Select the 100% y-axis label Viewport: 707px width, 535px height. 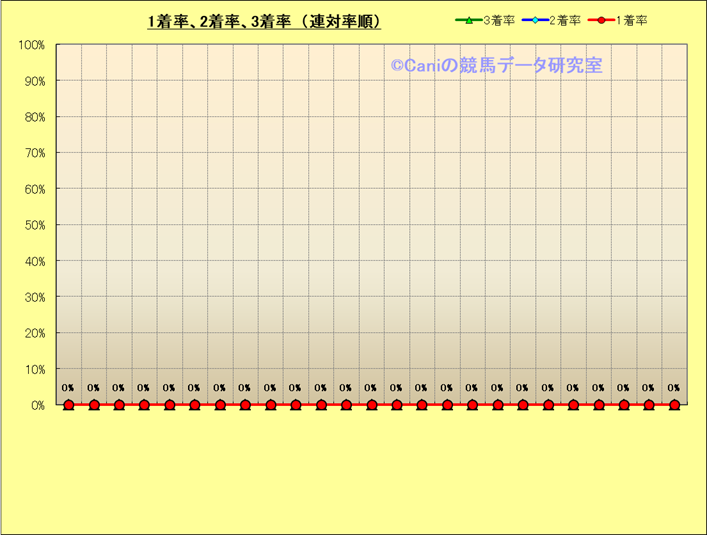click(x=31, y=45)
